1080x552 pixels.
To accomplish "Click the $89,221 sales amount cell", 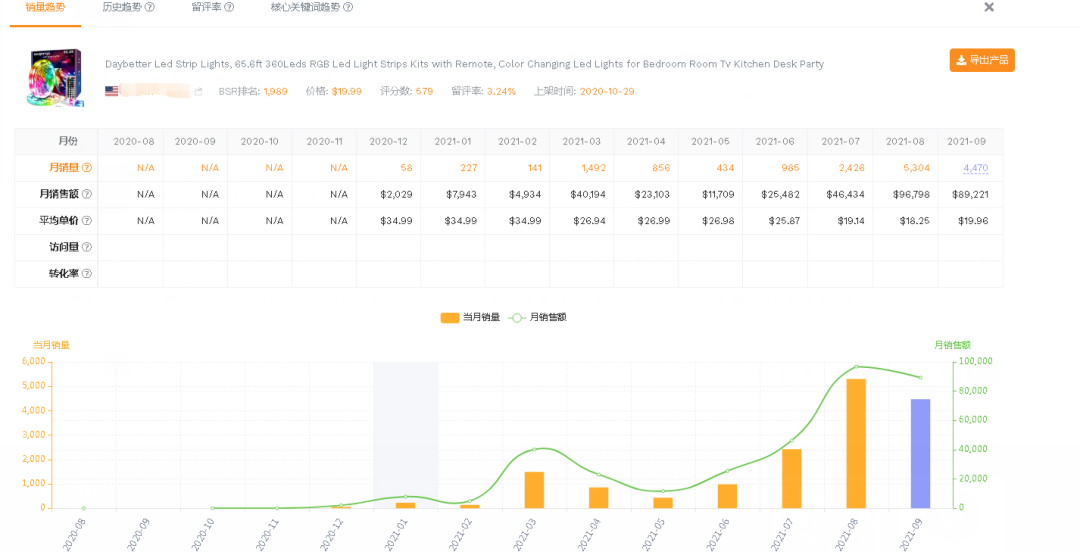I will (x=970, y=194).
